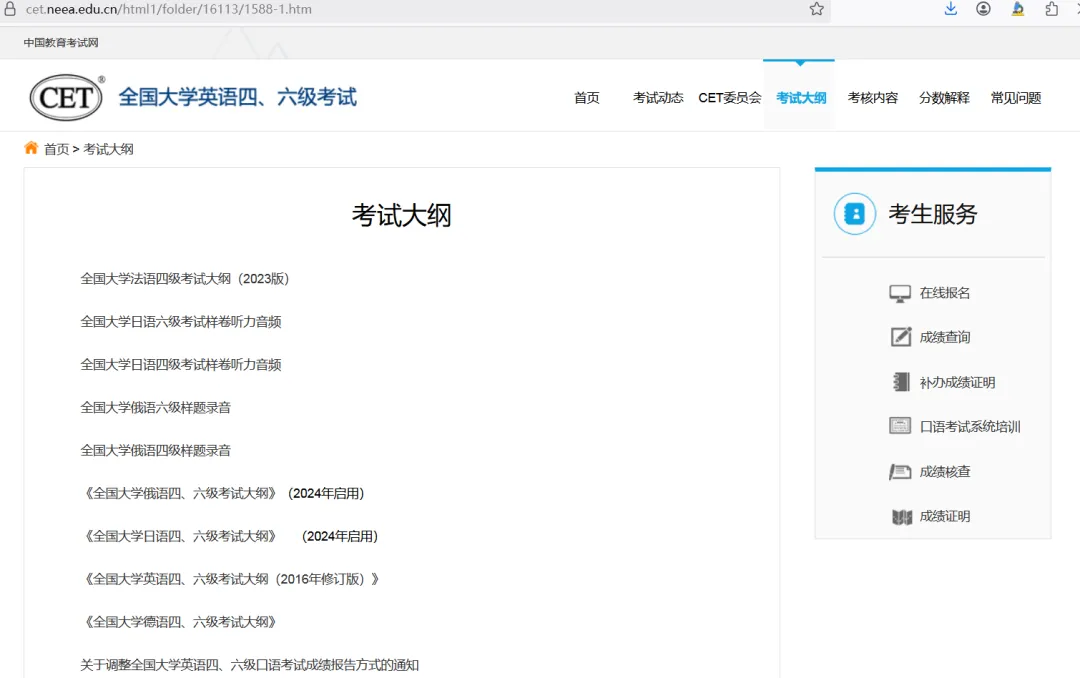Open 全国大学日语六级考试样卷听力音频

pyautogui.click(x=180, y=321)
